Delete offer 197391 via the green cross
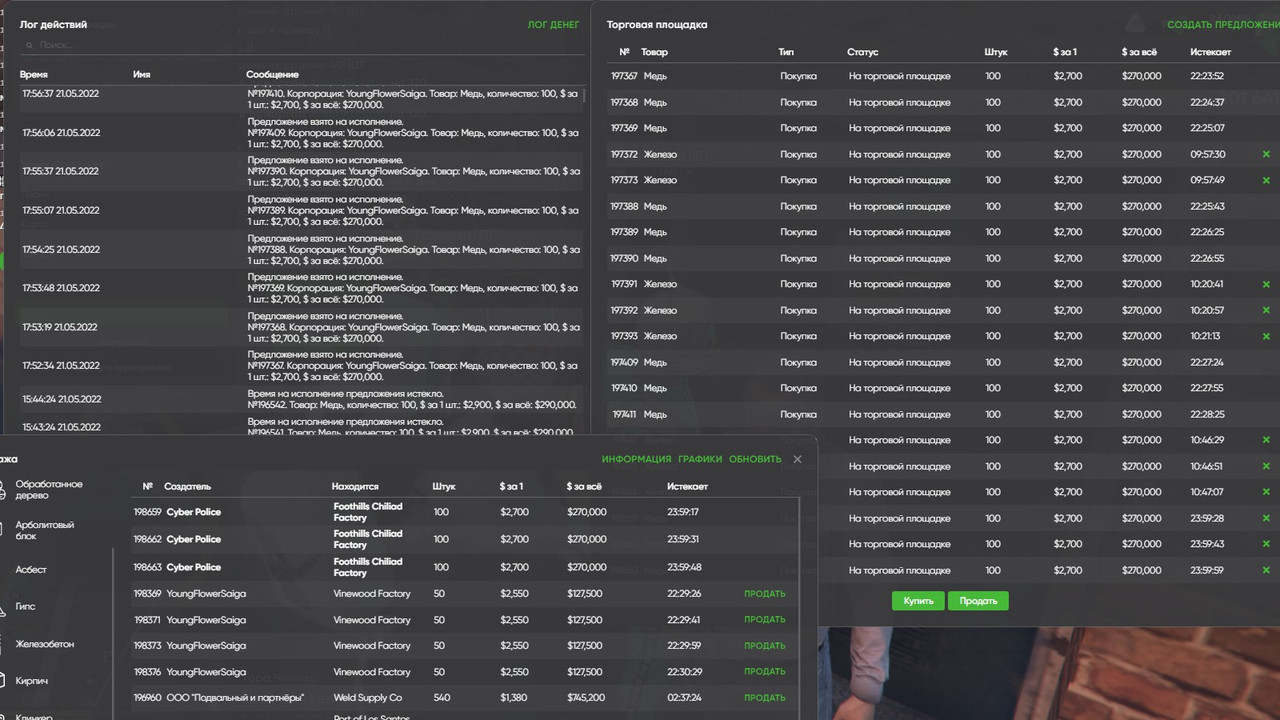Screen dimensions: 1280x720 pos(1266,284)
